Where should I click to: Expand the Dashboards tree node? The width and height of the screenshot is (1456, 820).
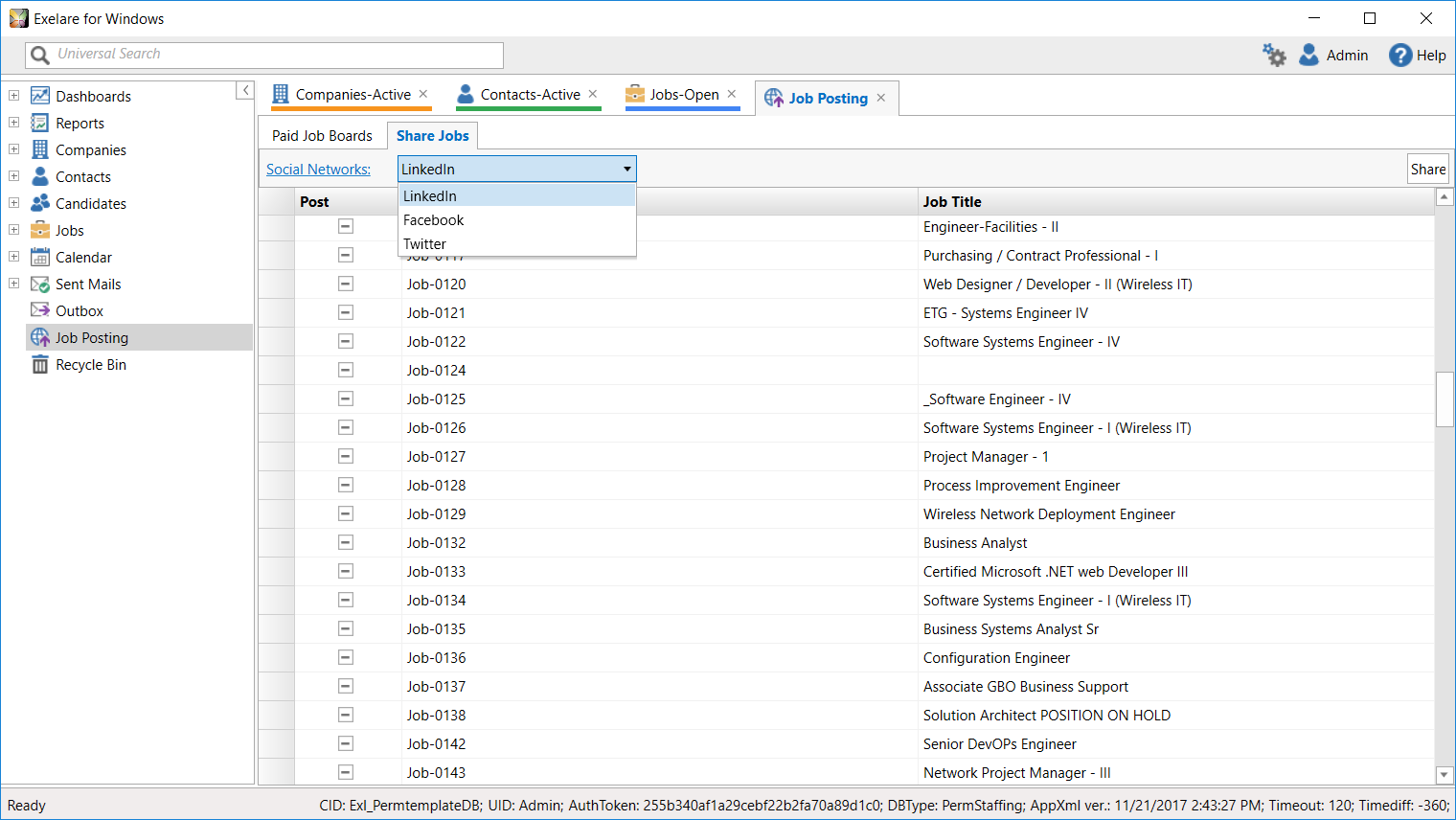click(13, 96)
